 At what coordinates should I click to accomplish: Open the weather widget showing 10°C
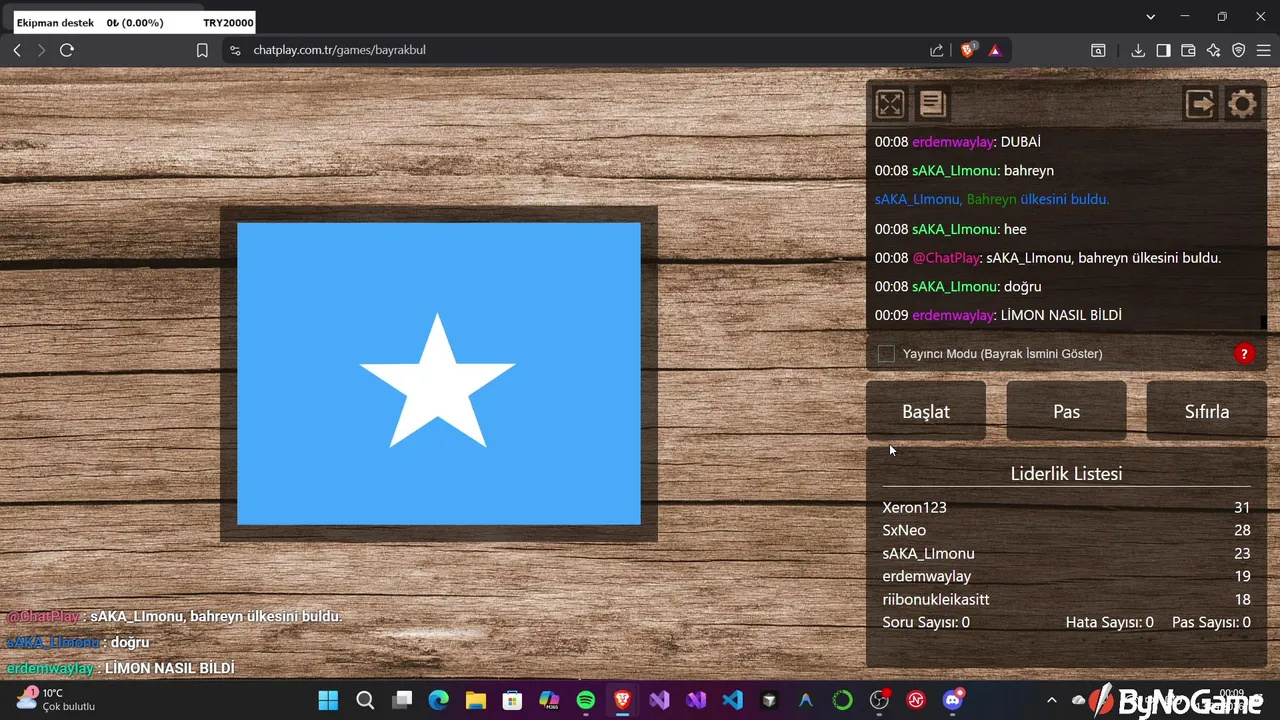coord(56,699)
